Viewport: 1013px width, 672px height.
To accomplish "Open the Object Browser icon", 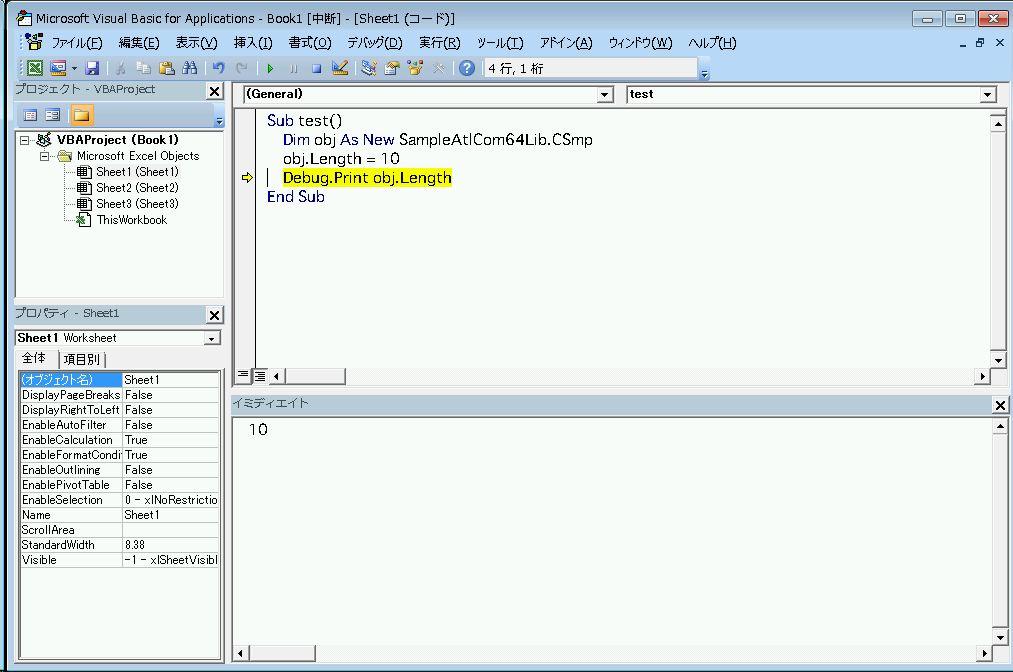I will tap(414, 68).
